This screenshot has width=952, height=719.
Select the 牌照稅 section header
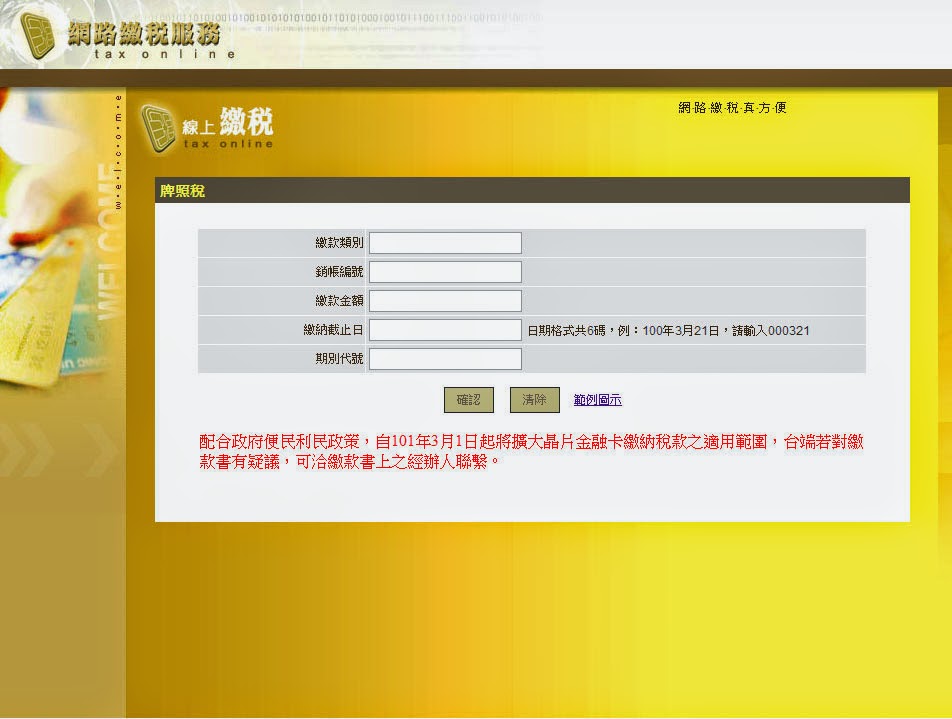point(182,191)
